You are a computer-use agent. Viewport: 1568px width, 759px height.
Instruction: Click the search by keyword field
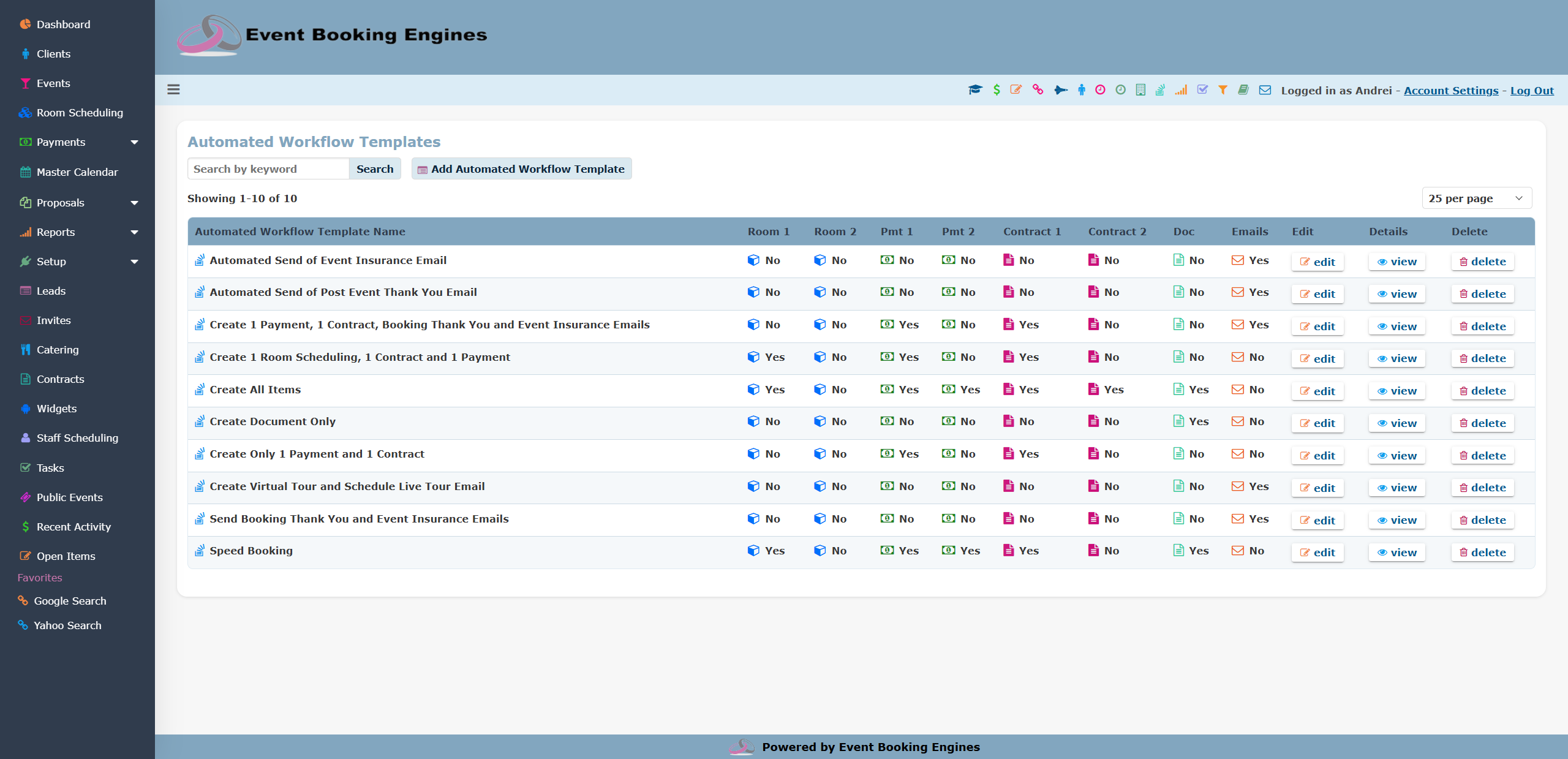[268, 168]
